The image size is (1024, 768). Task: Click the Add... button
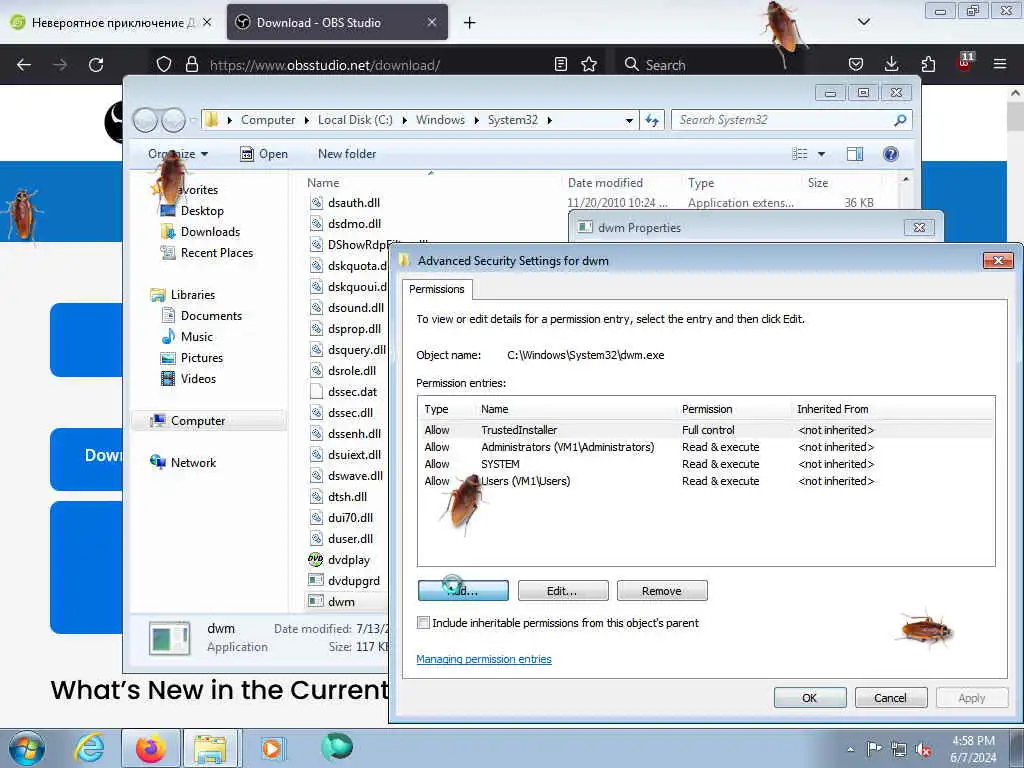point(463,590)
